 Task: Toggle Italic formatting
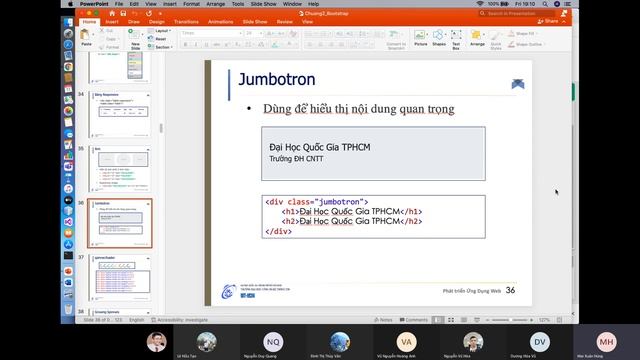196,44
